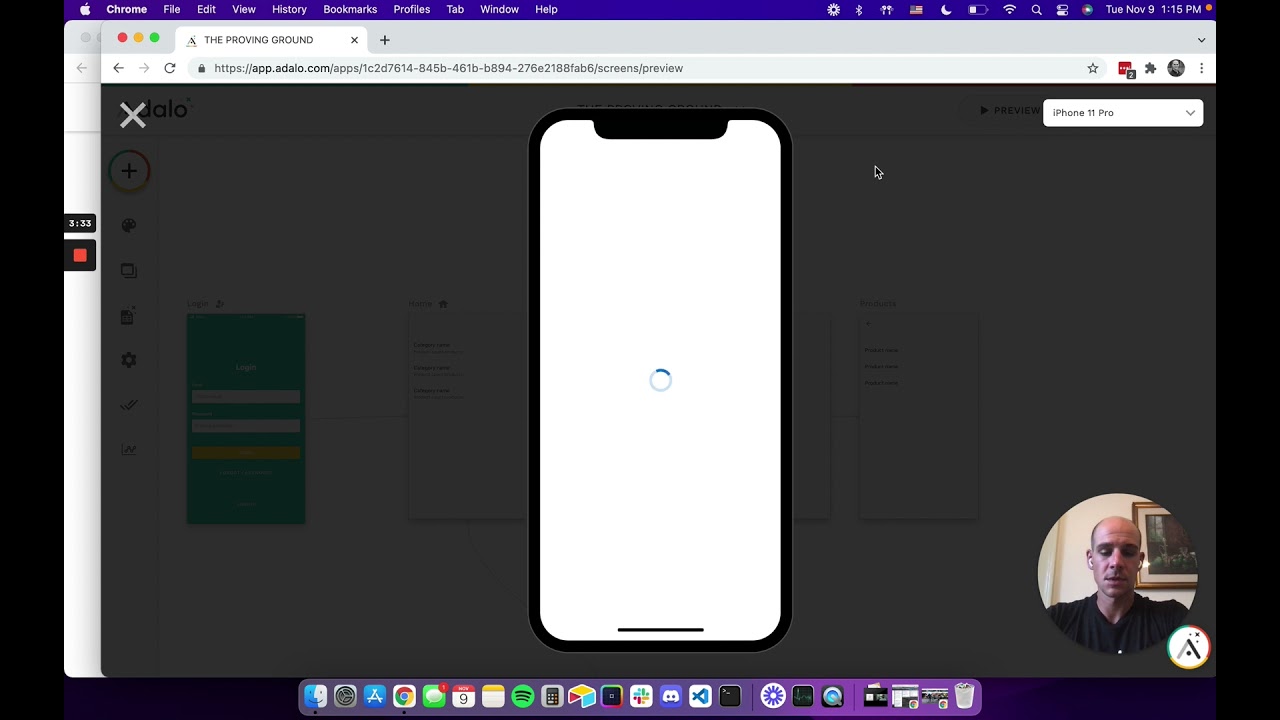The width and height of the screenshot is (1280, 720).
Task: Open the History menu
Action: coord(289,9)
